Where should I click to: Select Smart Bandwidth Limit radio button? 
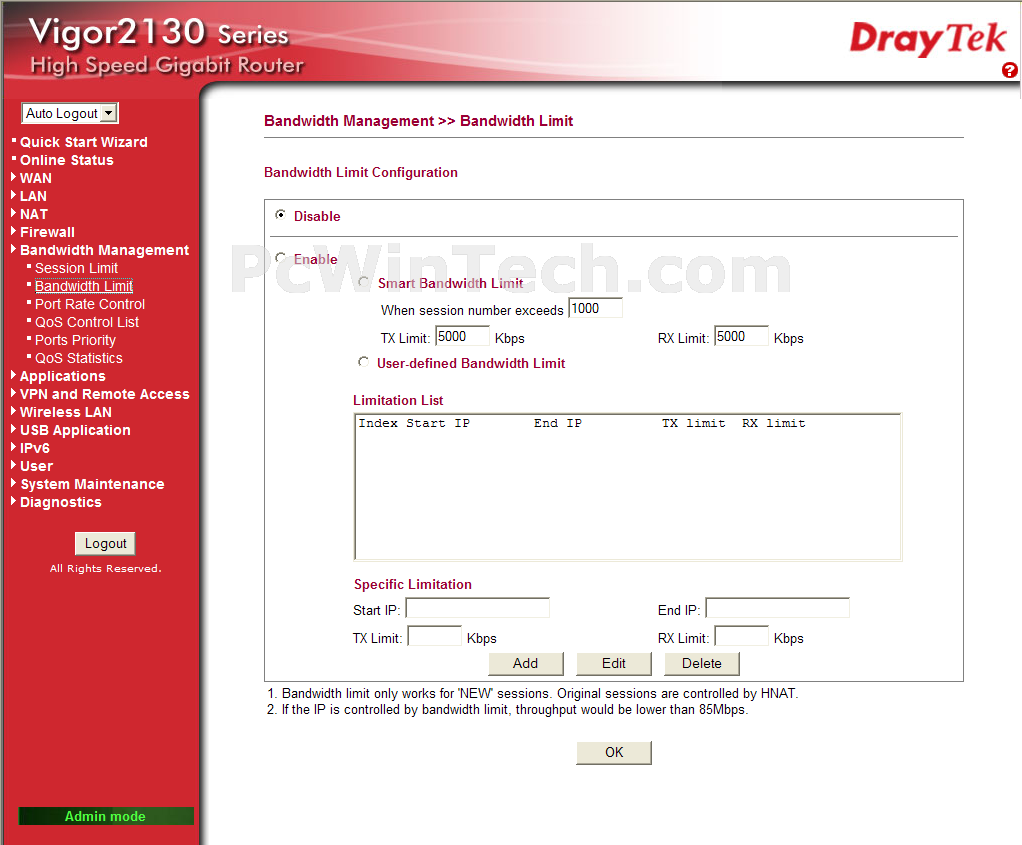pos(364,282)
